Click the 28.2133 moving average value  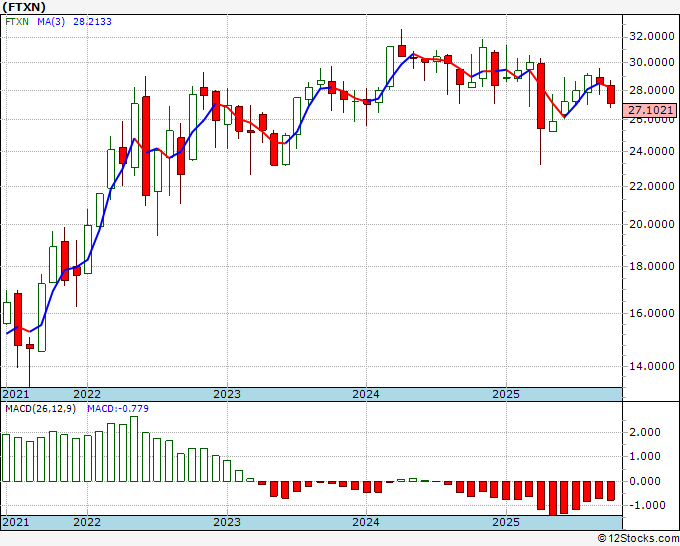[92, 21]
